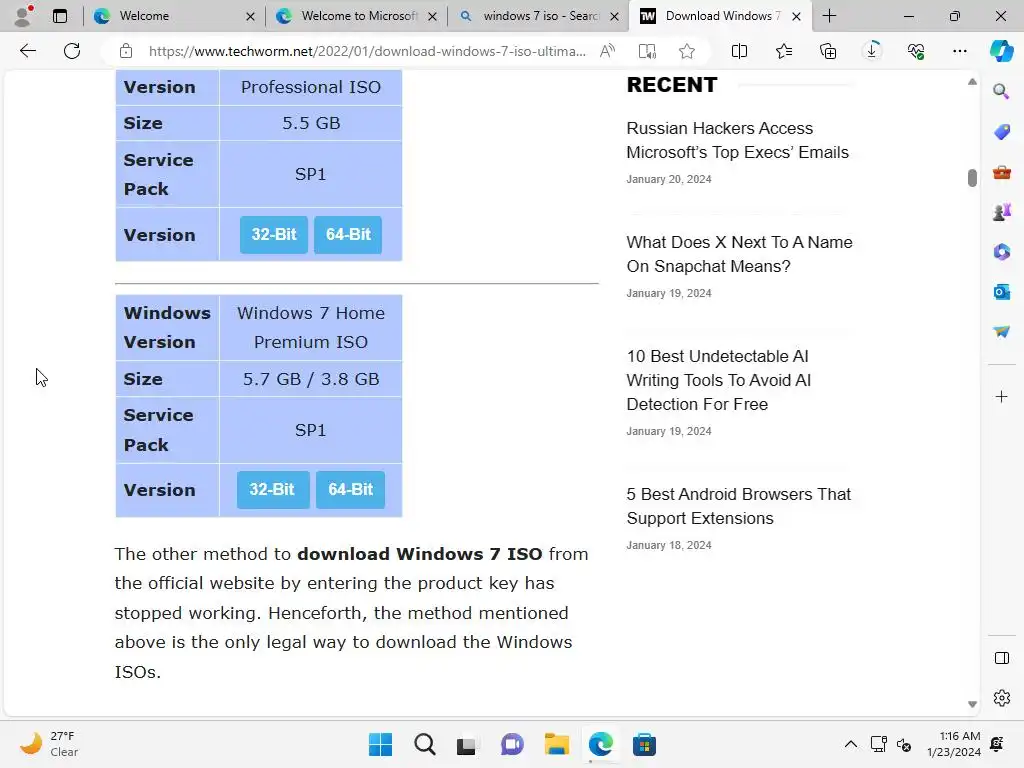
Task: Open Read aloud icon in address bar
Action: (607, 51)
